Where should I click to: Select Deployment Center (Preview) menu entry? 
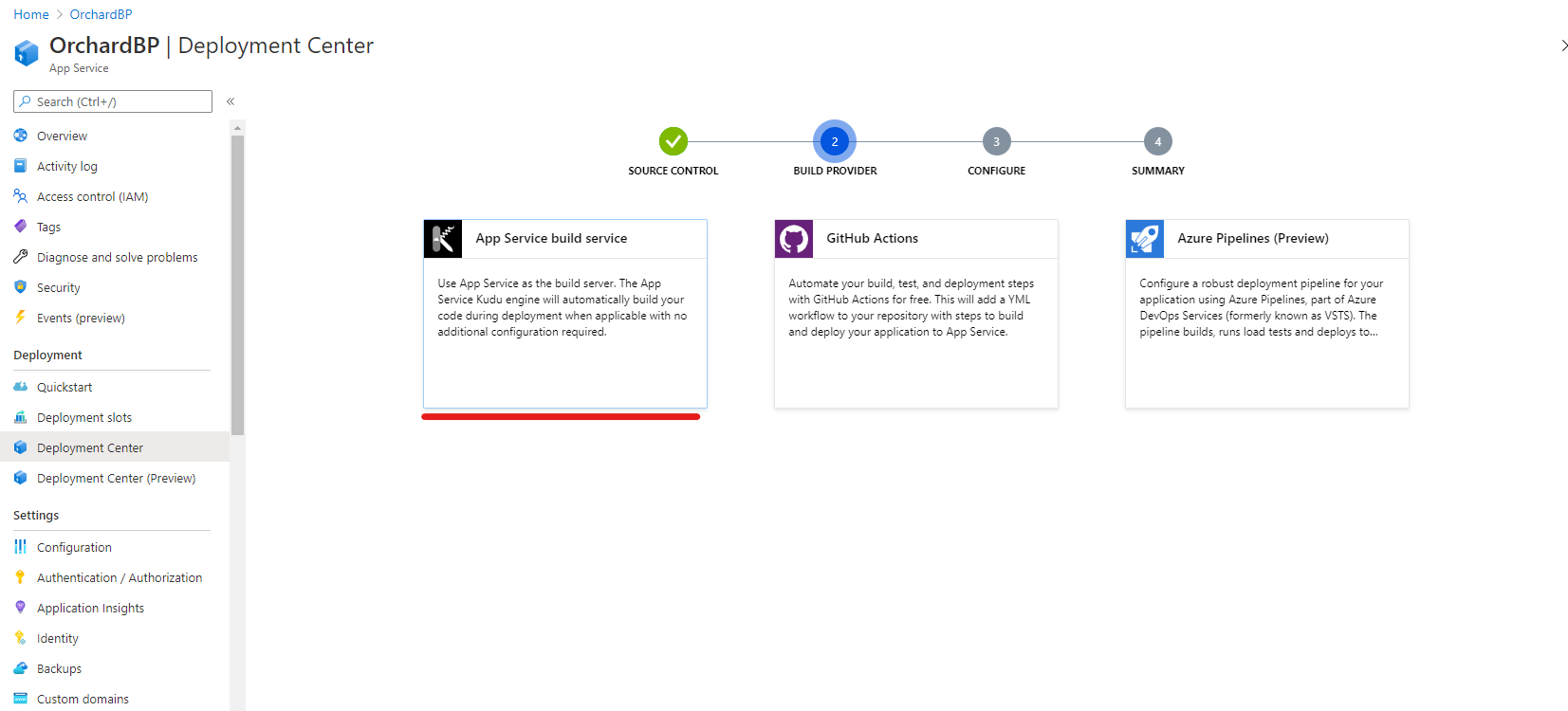[115, 478]
